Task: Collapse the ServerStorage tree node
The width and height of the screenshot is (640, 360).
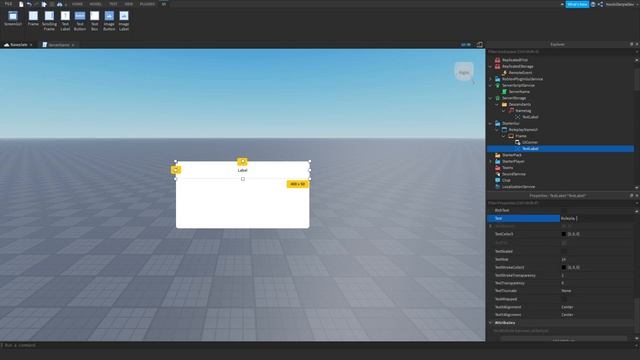Action: coord(491,98)
